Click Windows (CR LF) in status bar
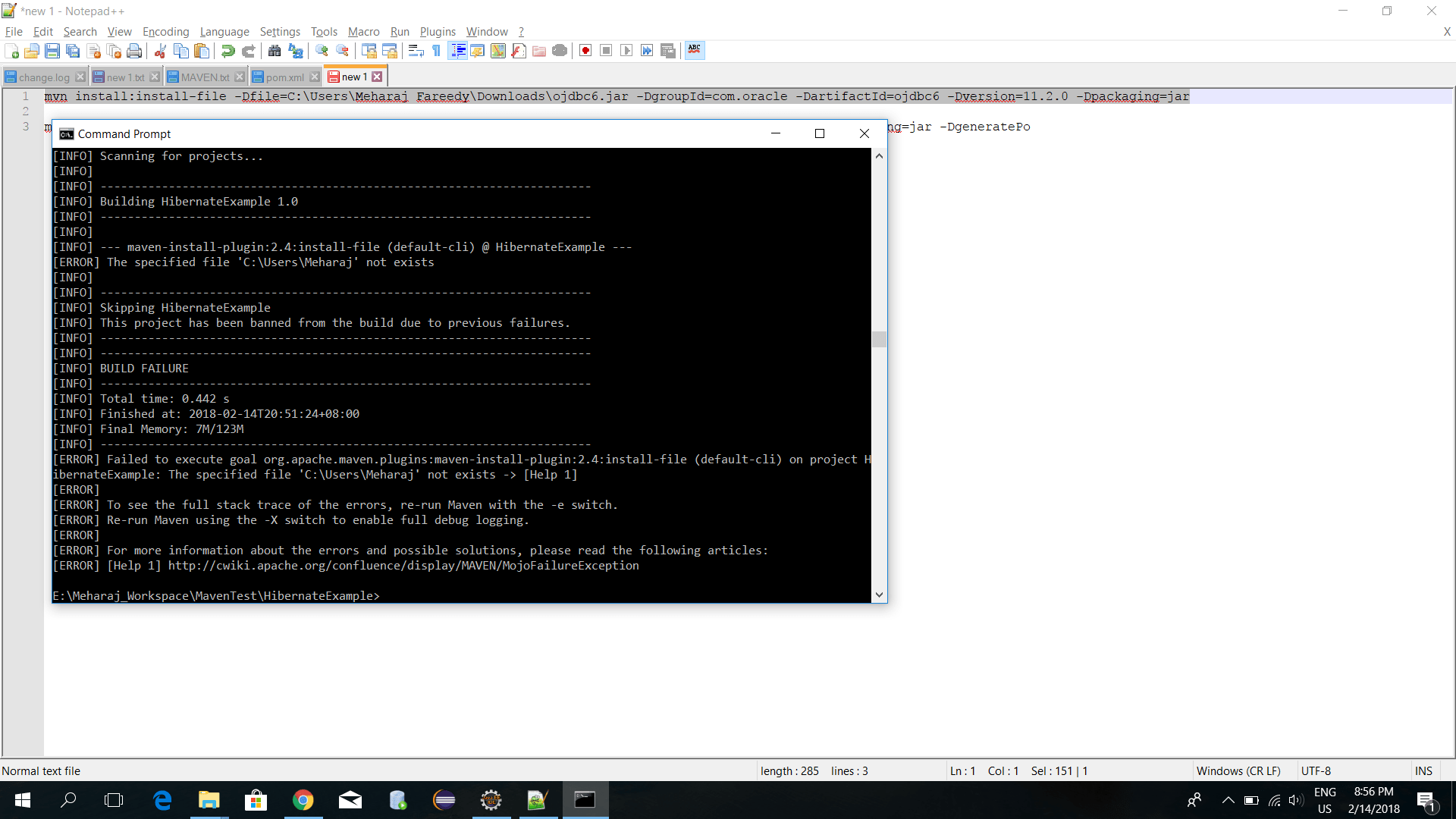The width and height of the screenshot is (1456, 819). (x=1238, y=771)
